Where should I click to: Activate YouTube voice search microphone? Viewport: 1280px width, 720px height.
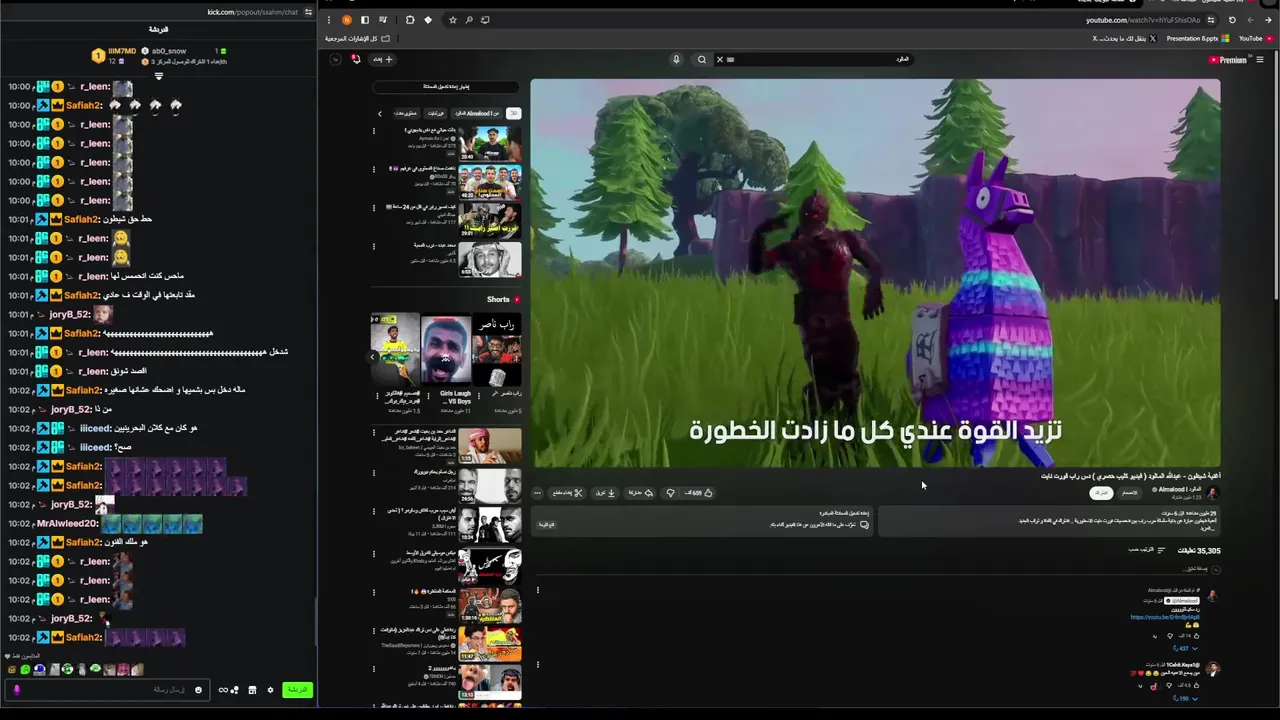676,59
